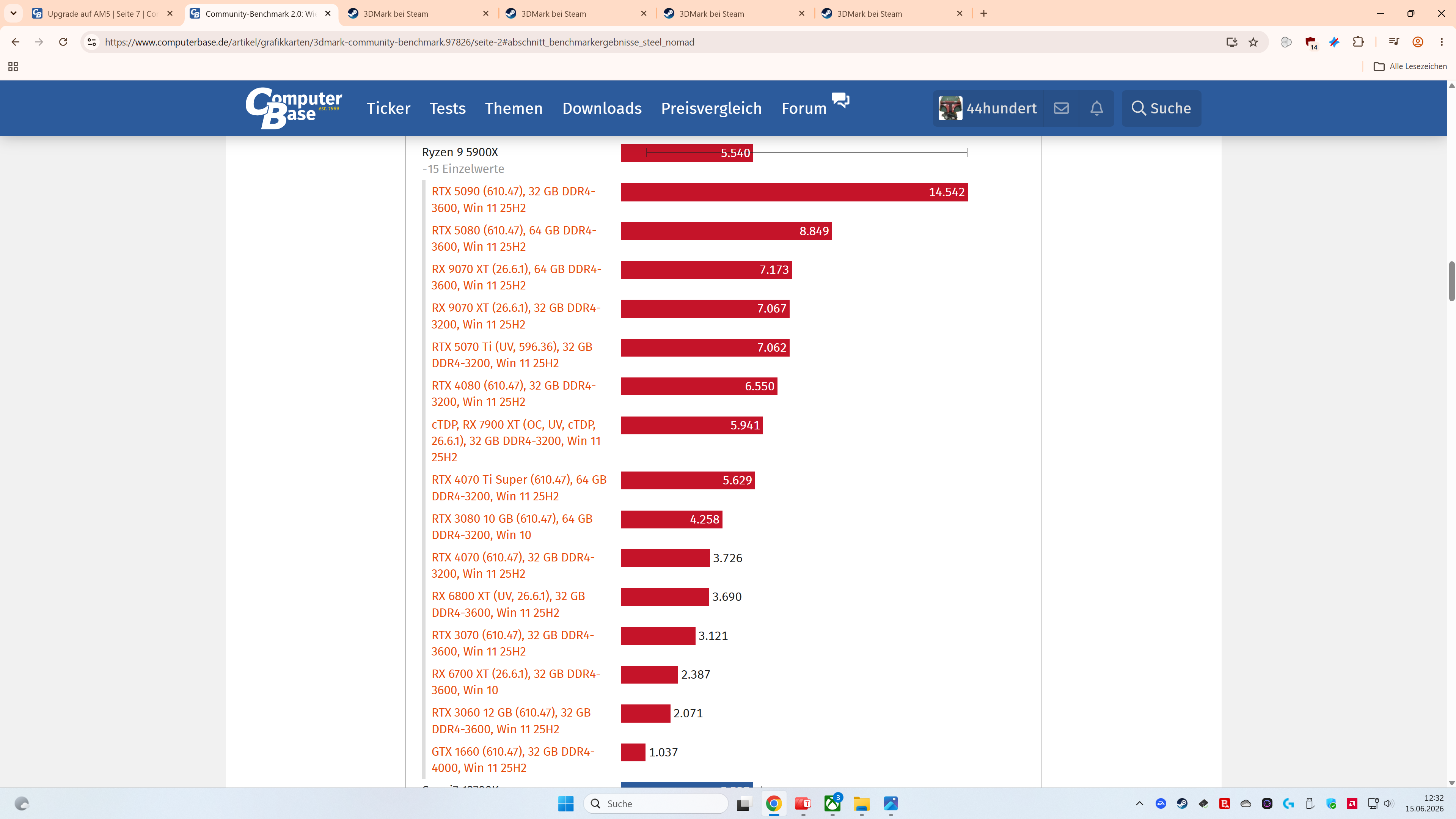Image resolution: width=1456 pixels, height=819 pixels.
Task: Open the 44hundert user menu
Action: coord(988,108)
